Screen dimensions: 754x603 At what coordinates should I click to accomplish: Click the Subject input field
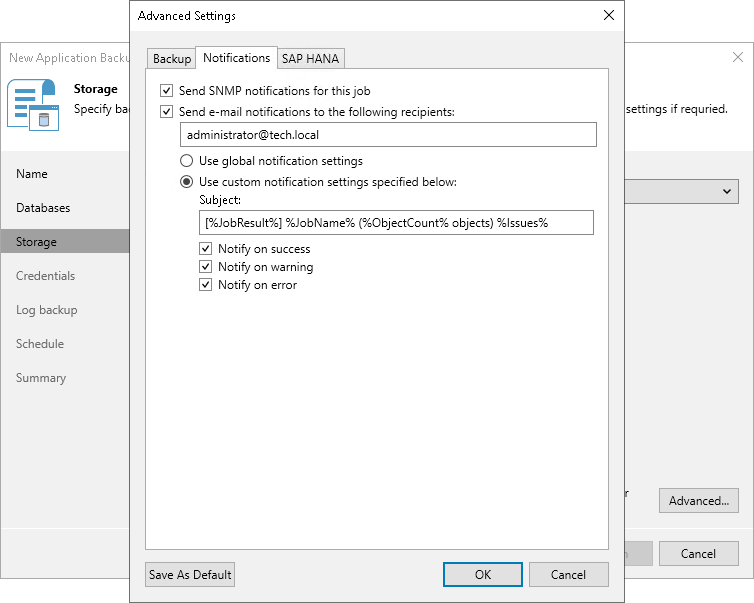[396, 223]
